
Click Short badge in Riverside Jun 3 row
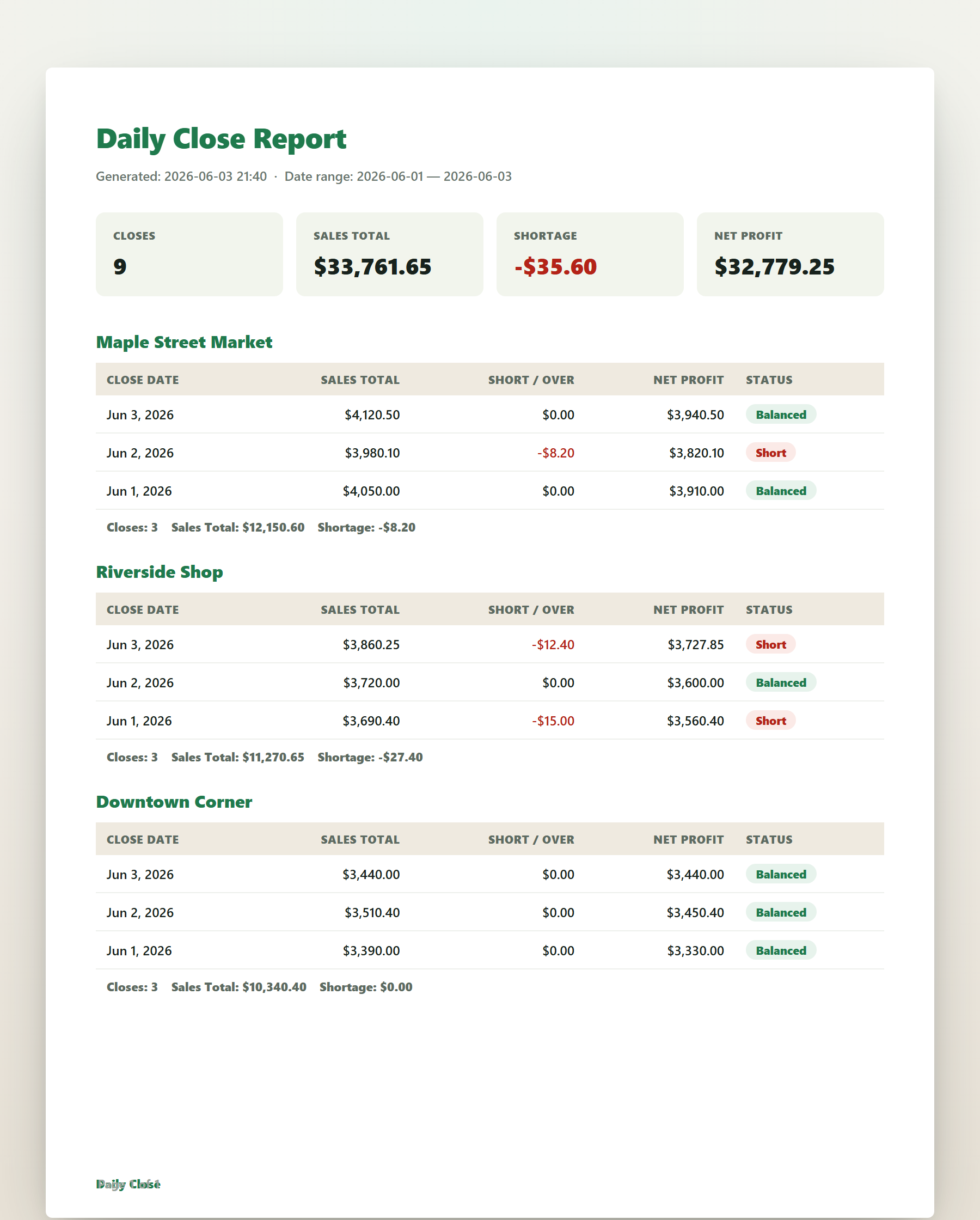(x=770, y=644)
